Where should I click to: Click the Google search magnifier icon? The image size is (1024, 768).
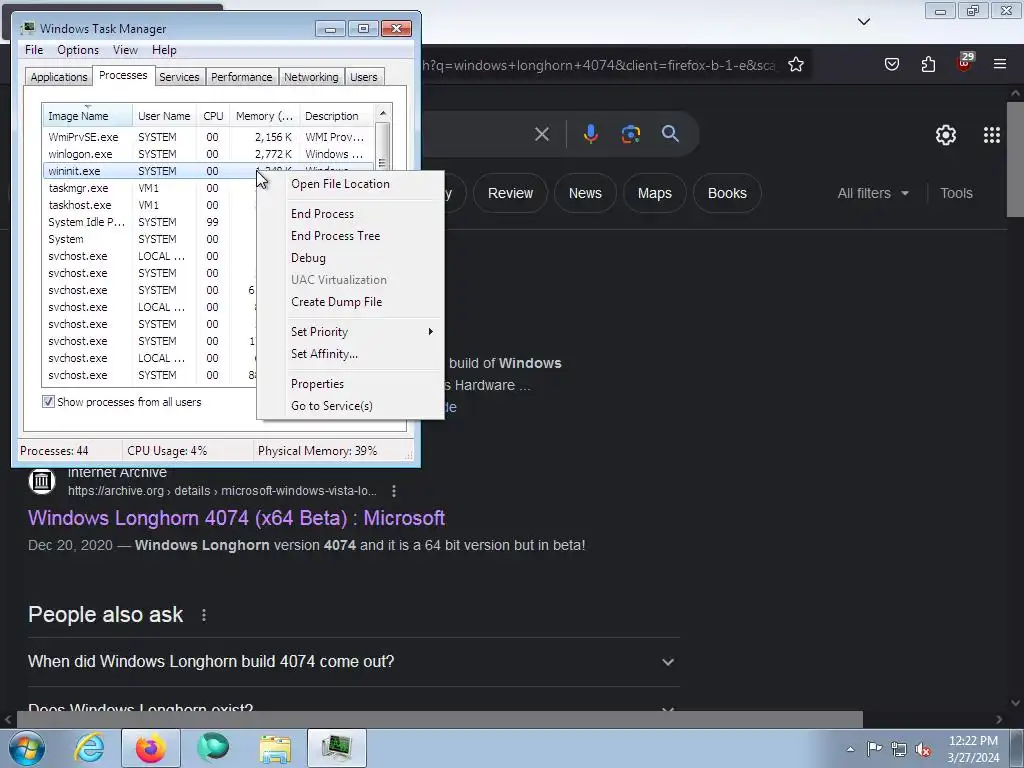(670, 134)
